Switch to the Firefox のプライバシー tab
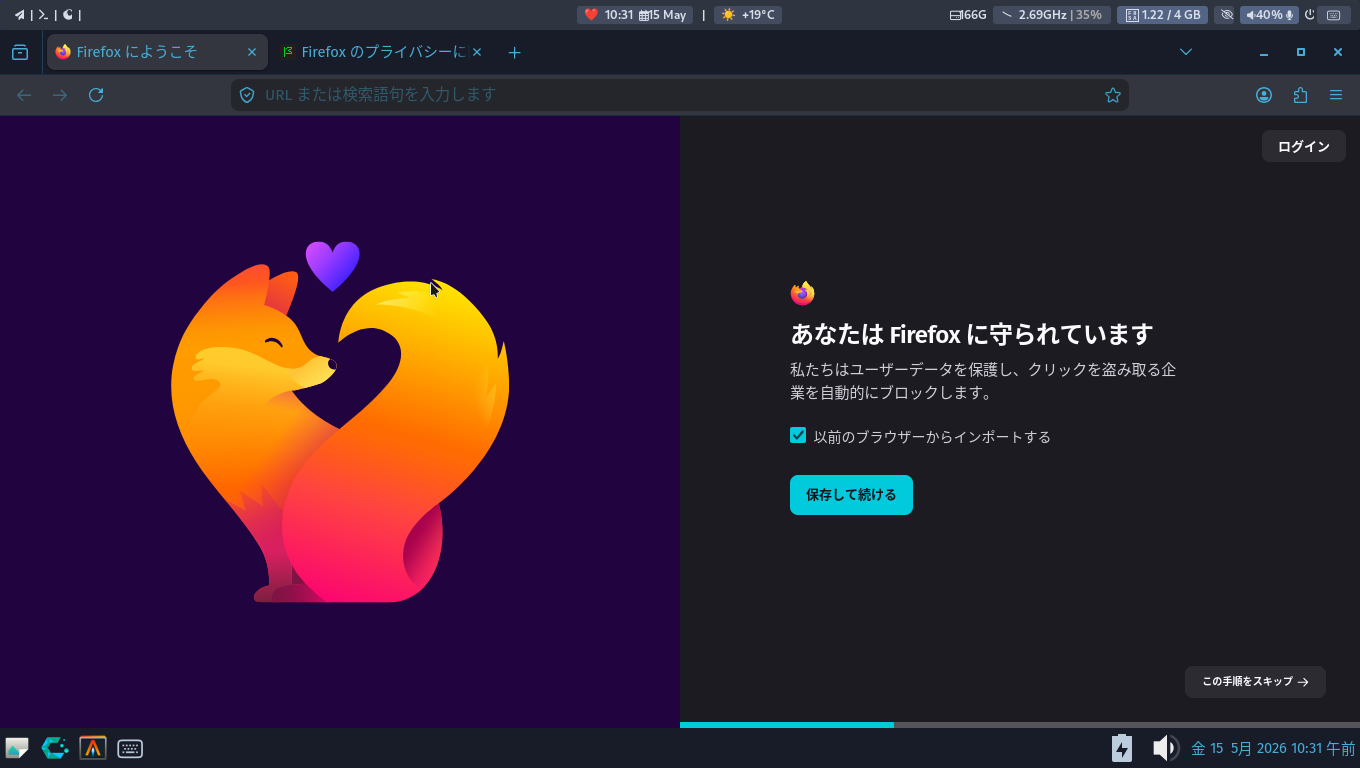This screenshot has width=1360, height=768. [383, 52]
